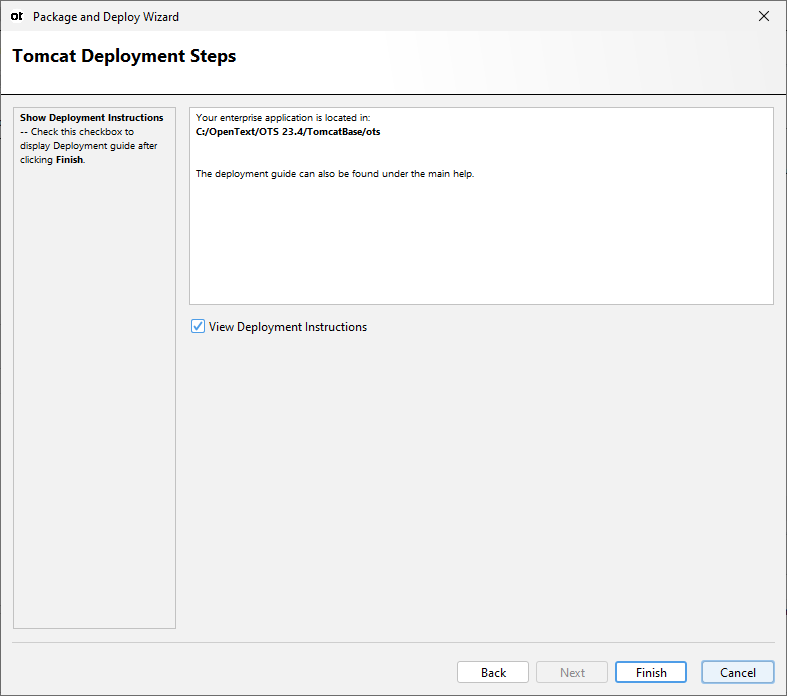The image size is (787, 696).
Task: Uncheck View Deployment Instructions checkbox
Action: click(x=198, y=326)
